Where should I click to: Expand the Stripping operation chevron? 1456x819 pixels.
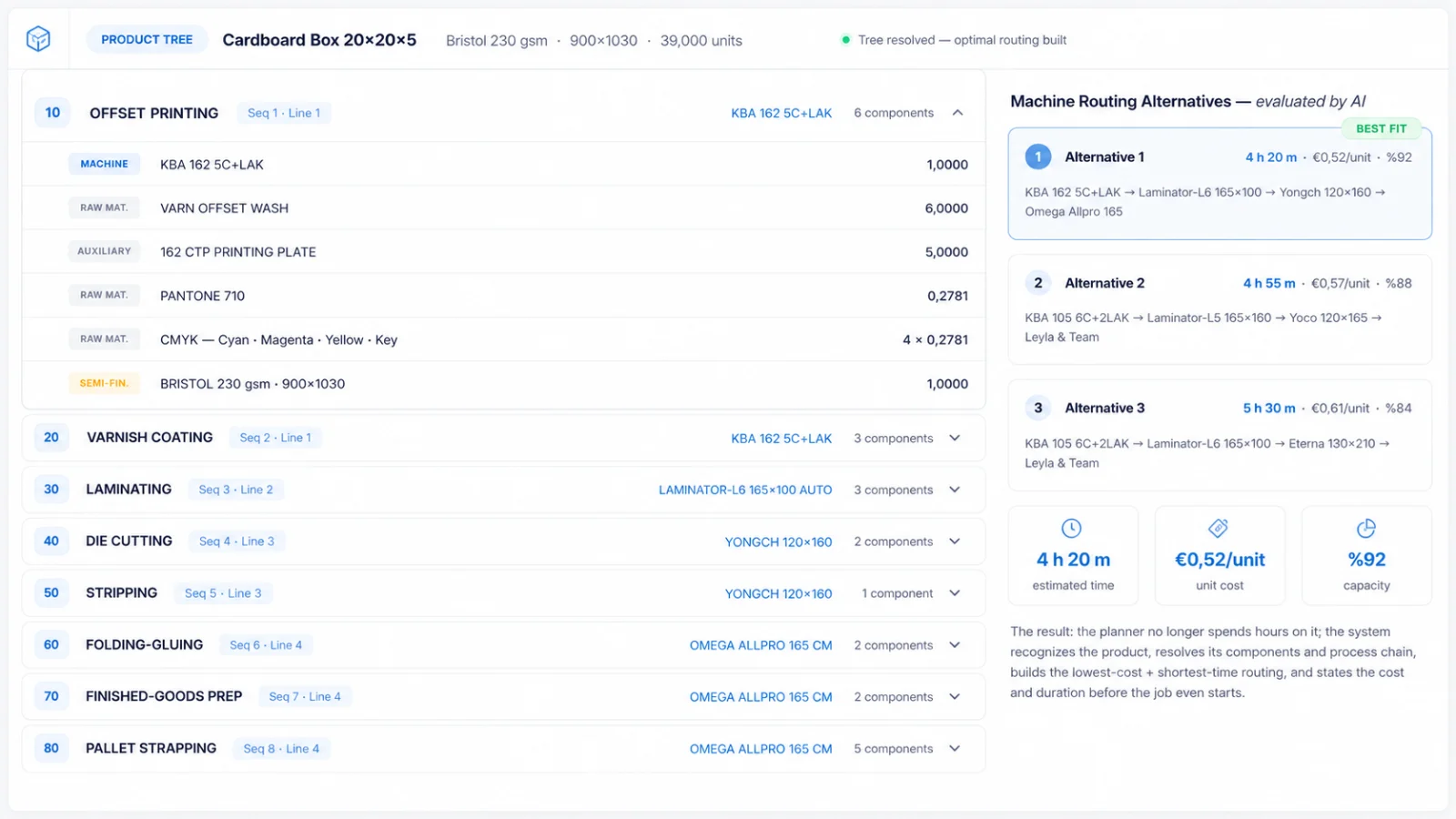(x=955, y=593)
